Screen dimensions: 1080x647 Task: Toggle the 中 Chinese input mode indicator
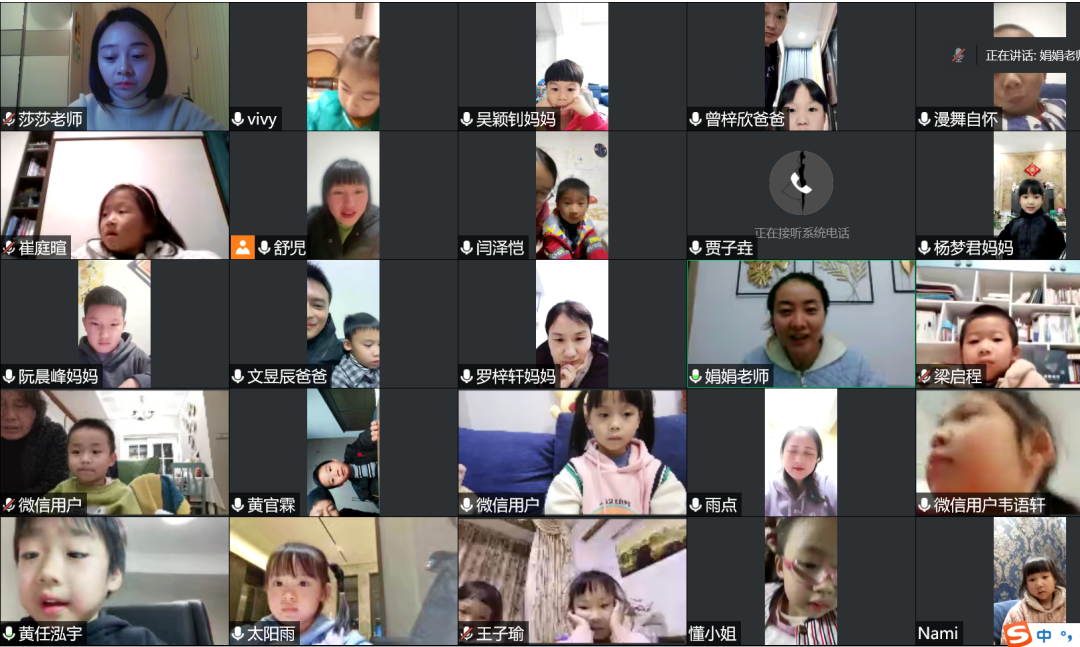point(1044,635)
